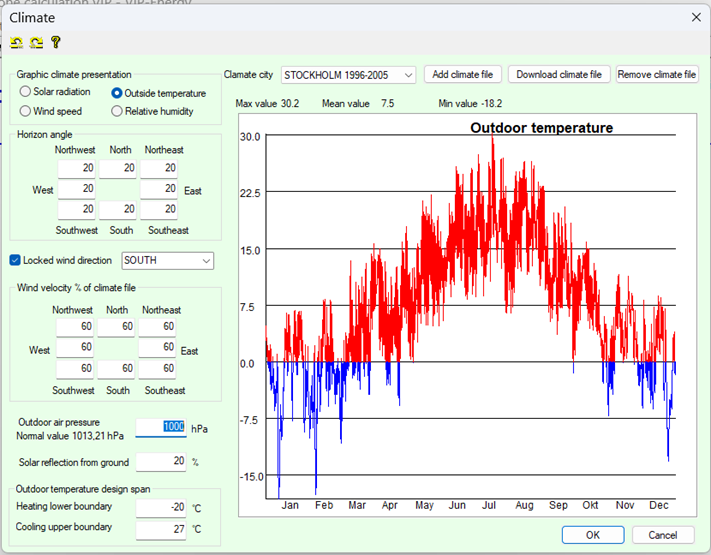Click the Cooling upper boundary field

[x=161, y=528]
